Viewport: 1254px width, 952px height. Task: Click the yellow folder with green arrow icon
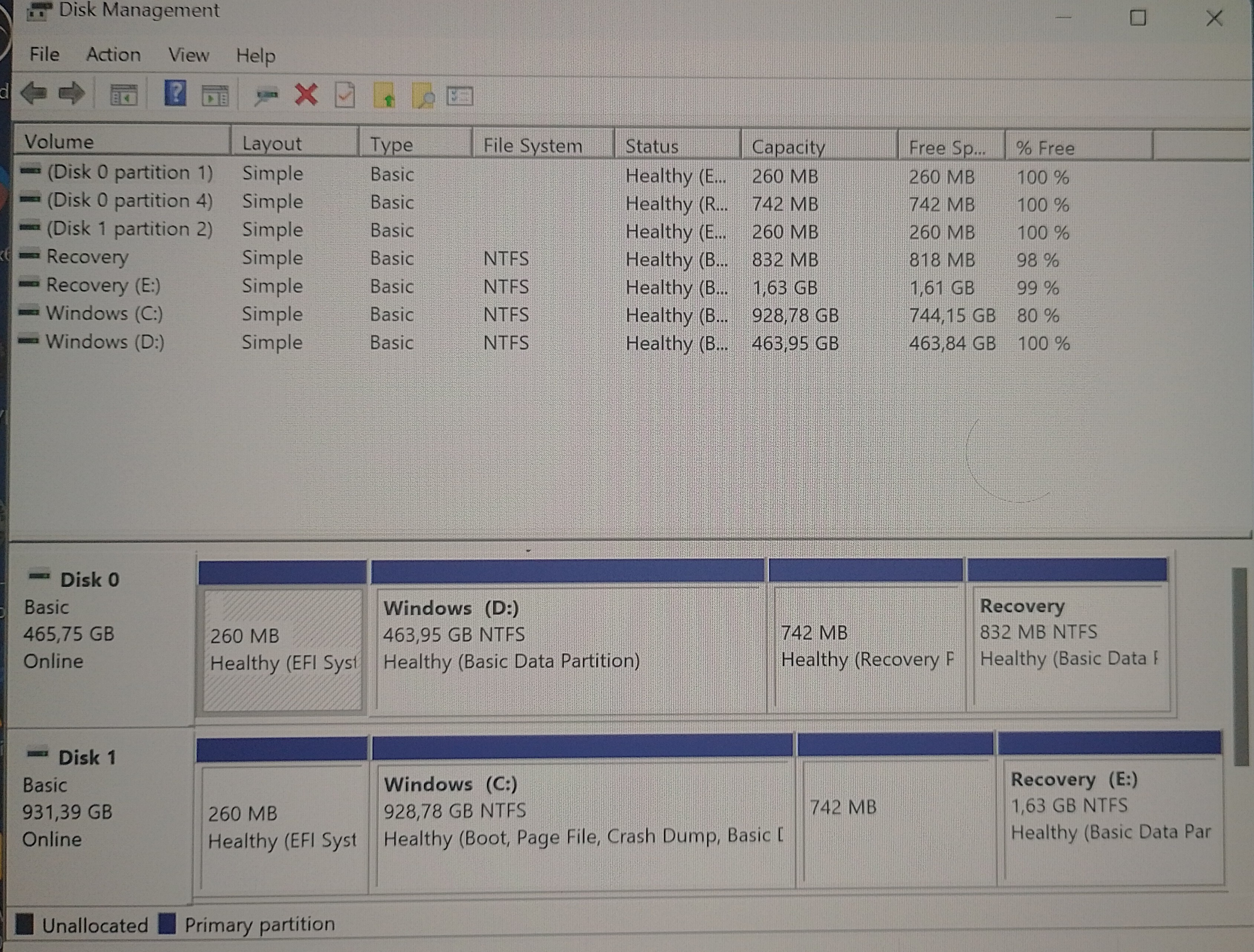(385, 96)
